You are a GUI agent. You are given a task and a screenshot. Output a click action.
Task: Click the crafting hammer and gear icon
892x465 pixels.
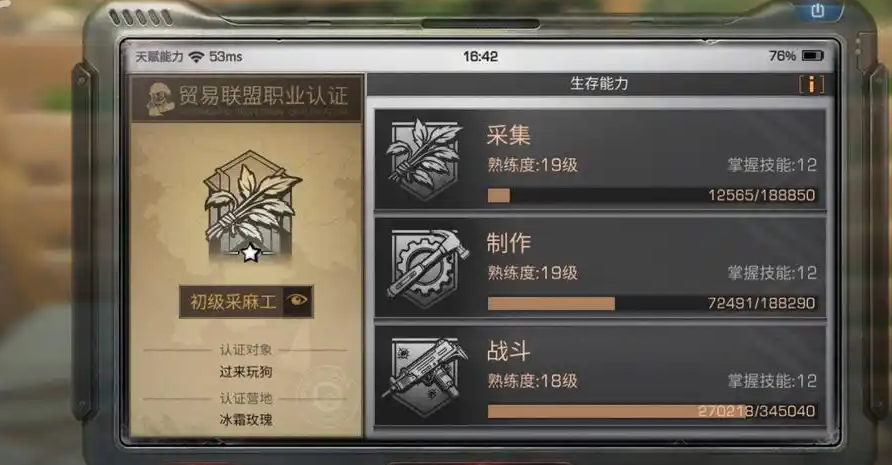coord(427,268)
